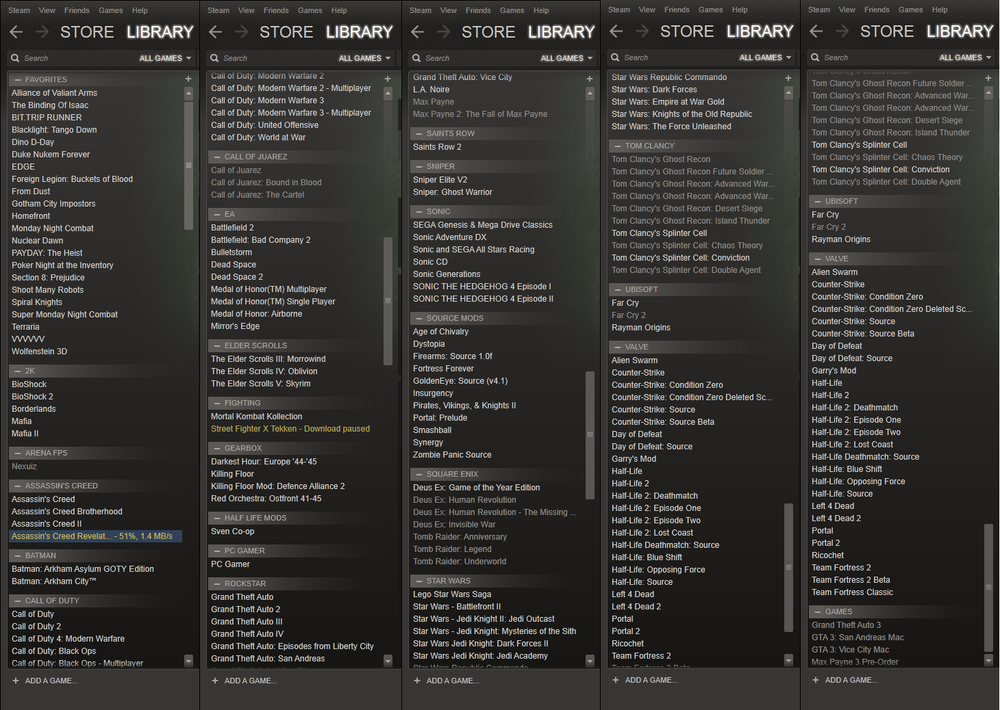Screen dimensions: 1000x710
Task: Select Street Fighter X Tekken - Download paused
Action: click(x=290, y=429)
